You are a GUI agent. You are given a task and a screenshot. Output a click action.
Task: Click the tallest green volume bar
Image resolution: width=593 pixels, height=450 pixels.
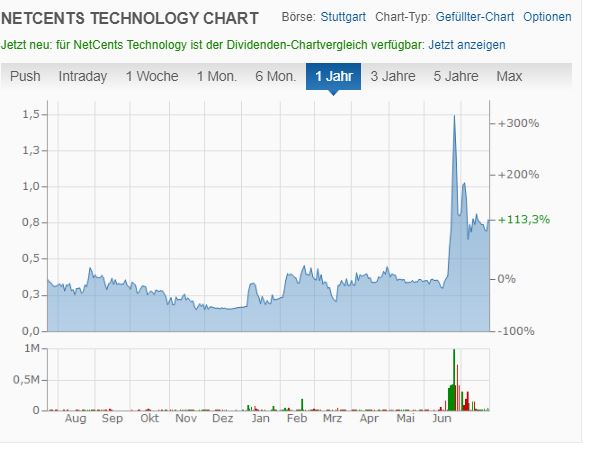tap(454, 380)
